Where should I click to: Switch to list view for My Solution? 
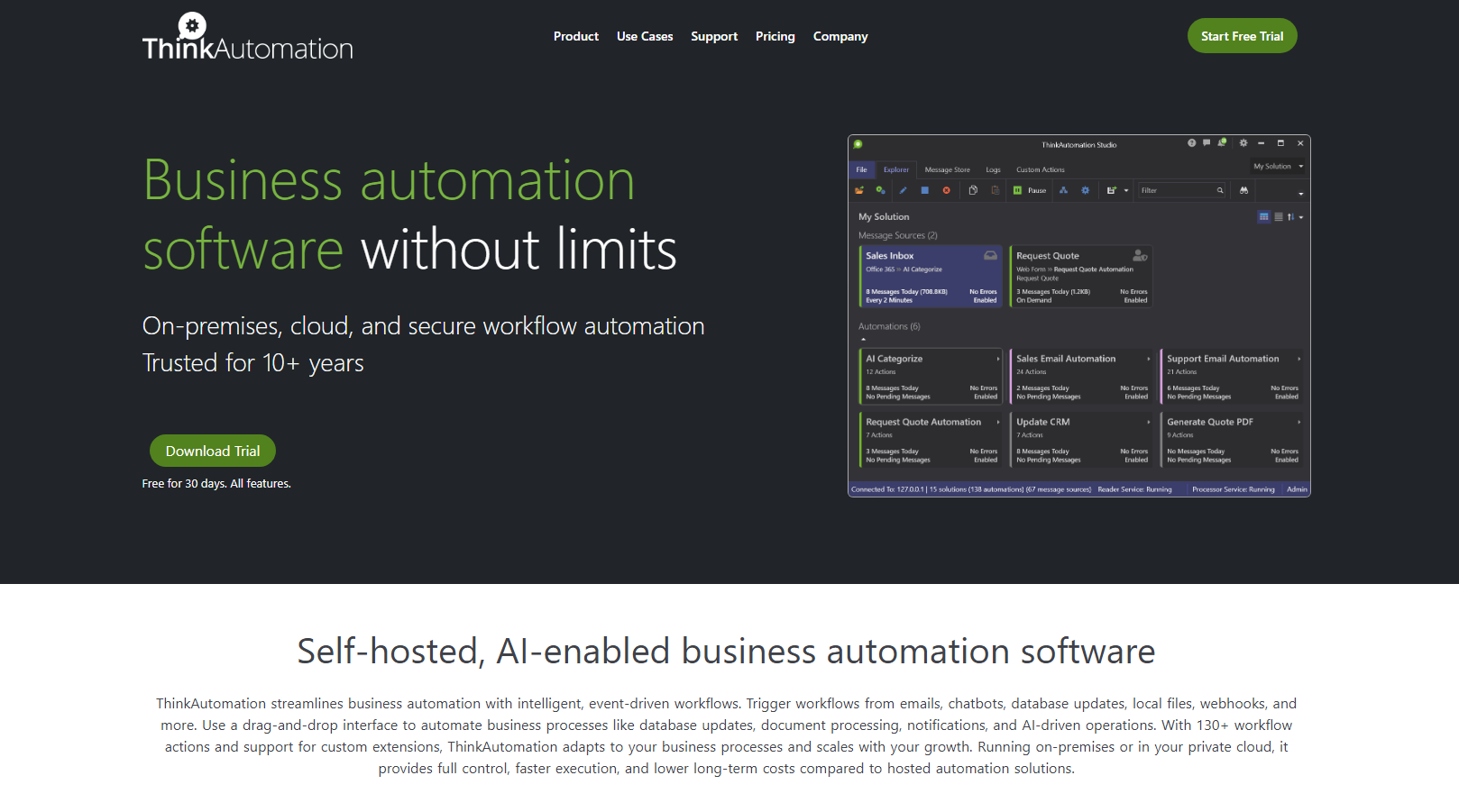click(1278, 217)
